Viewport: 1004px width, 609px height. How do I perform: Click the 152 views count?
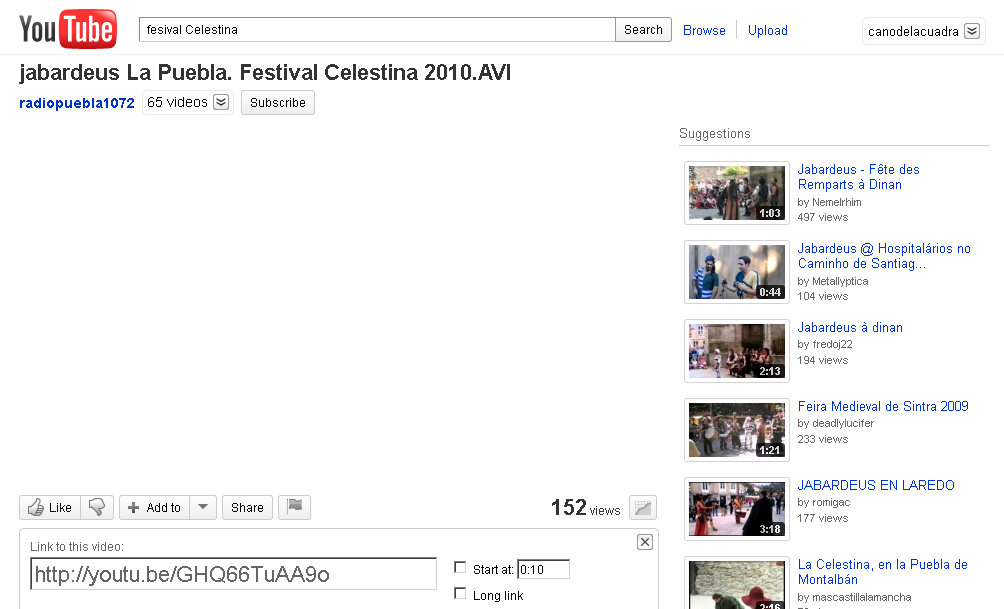585,508
